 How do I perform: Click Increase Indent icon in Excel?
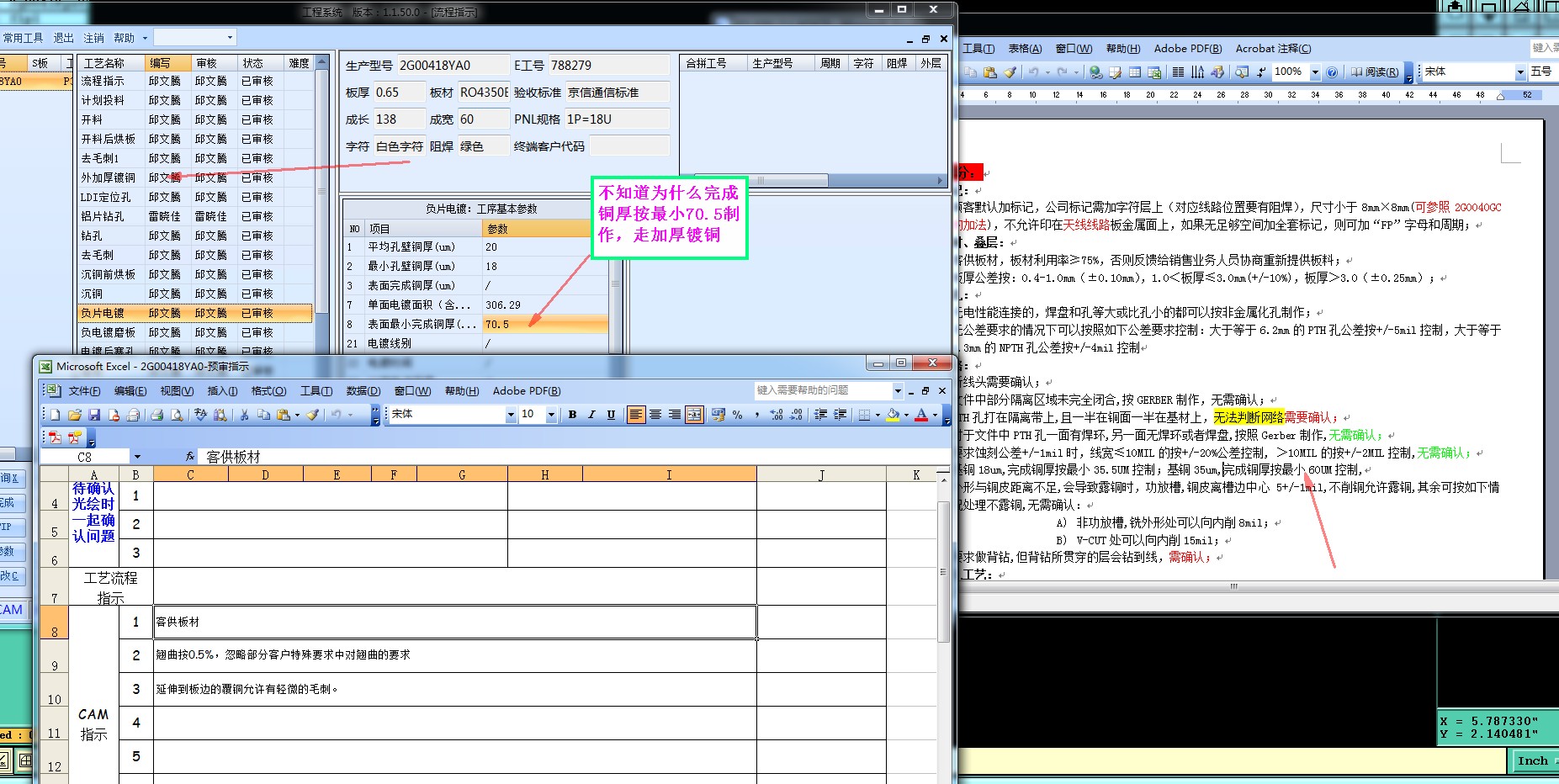pos(840,415)
